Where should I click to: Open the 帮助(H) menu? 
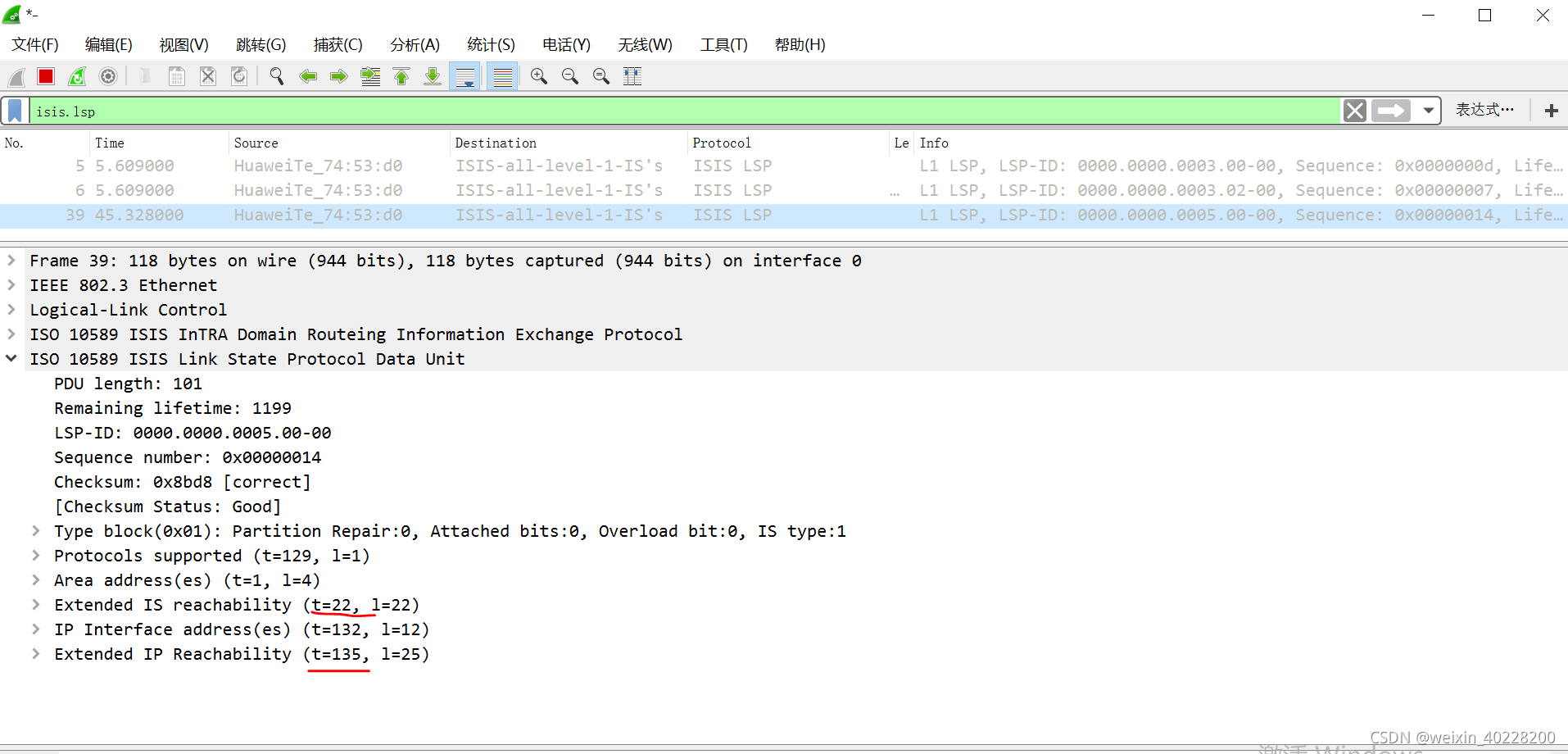tap(800, 45)
